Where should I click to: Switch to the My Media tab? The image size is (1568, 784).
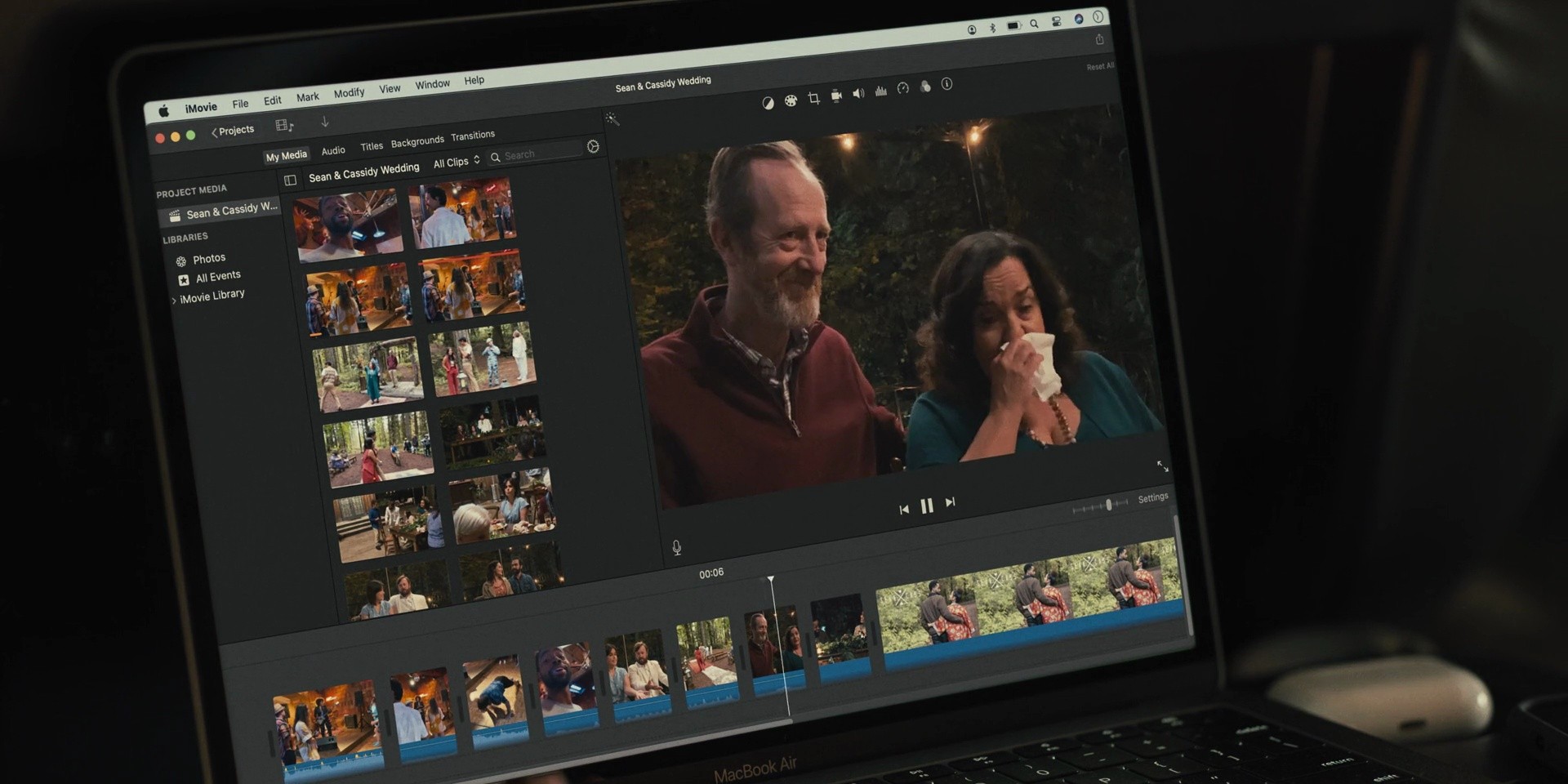287,155
